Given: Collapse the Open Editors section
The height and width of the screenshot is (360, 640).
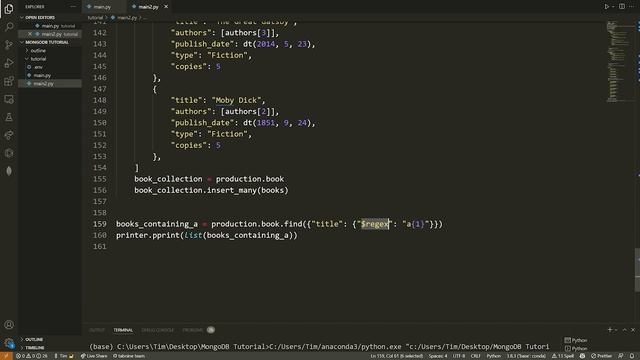Looking at the screenshot, I should (x=50, y=18).
